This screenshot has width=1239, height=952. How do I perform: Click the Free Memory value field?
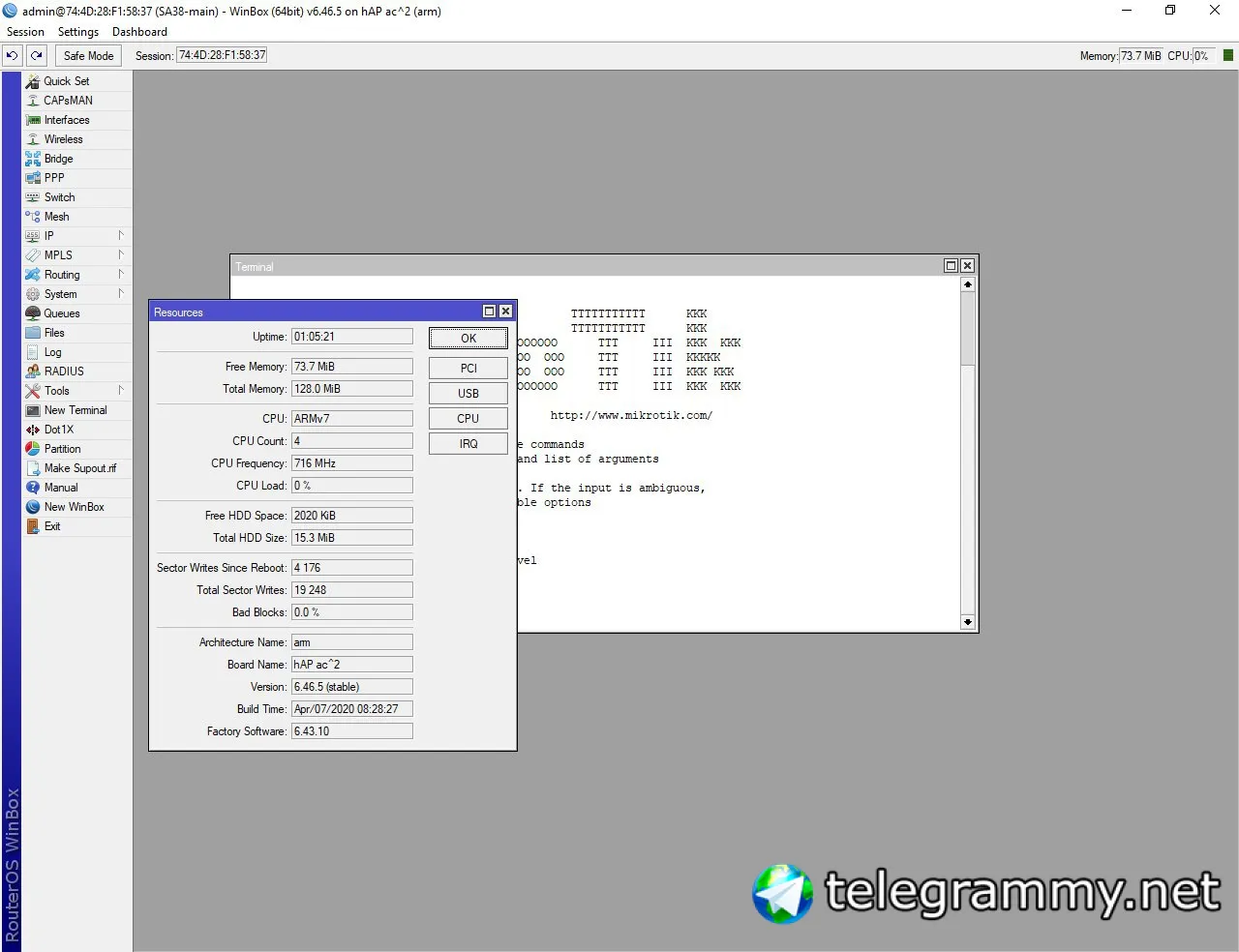(x=352, y=367)
